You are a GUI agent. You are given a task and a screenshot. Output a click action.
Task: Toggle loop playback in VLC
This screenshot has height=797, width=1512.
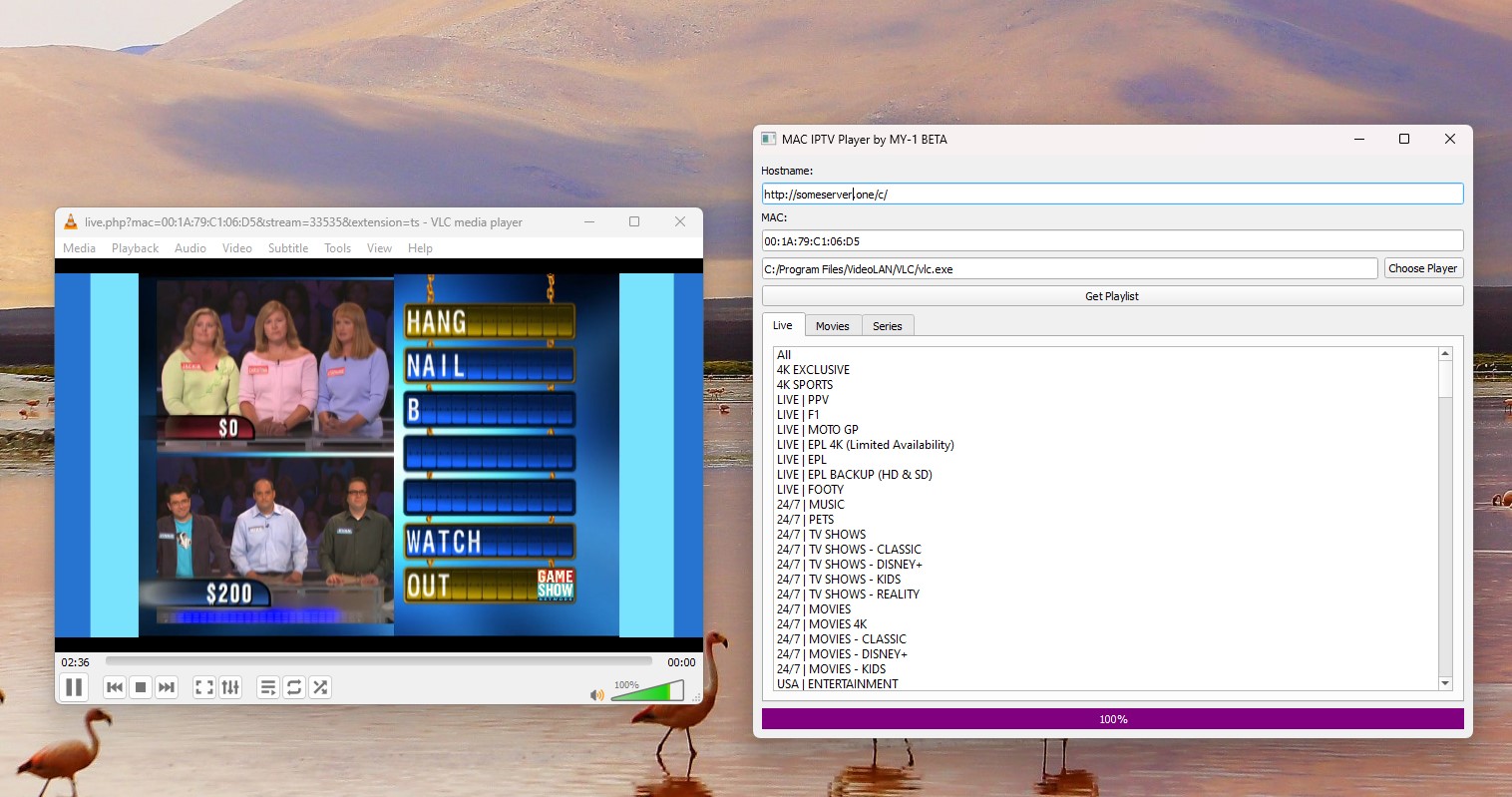tap(294, 686)
